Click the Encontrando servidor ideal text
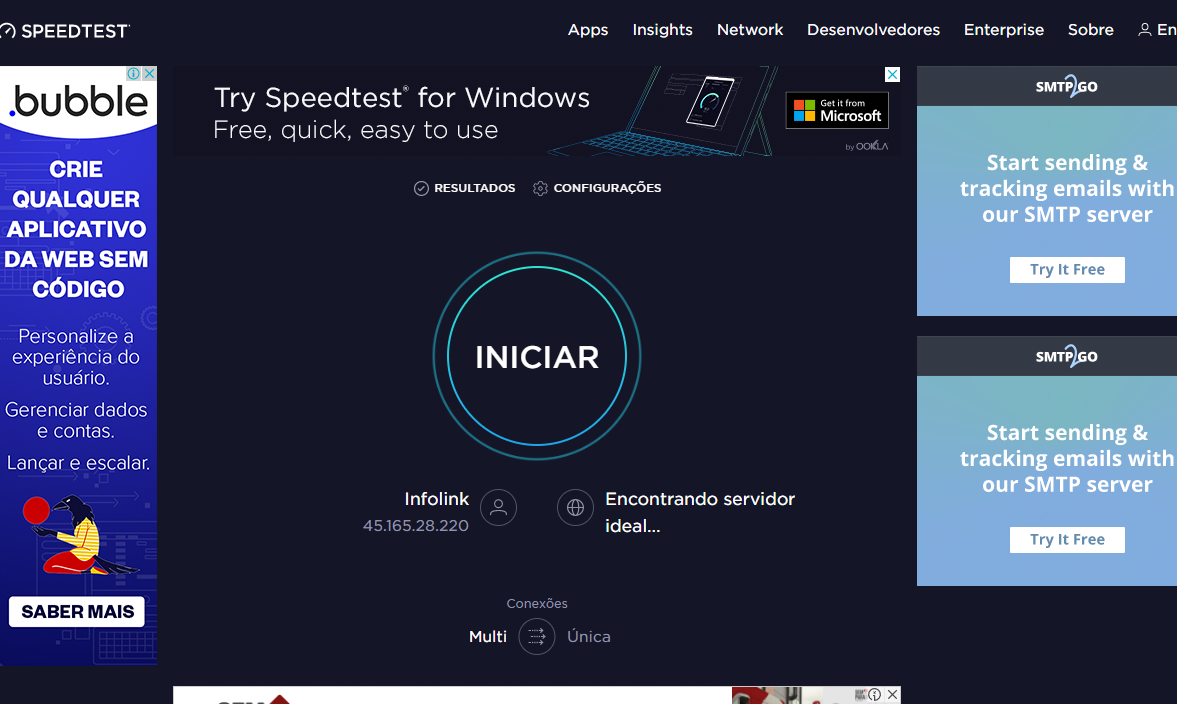Viewport: 1177px width, 704px height. pyautogui.click(x=700, y=513)
